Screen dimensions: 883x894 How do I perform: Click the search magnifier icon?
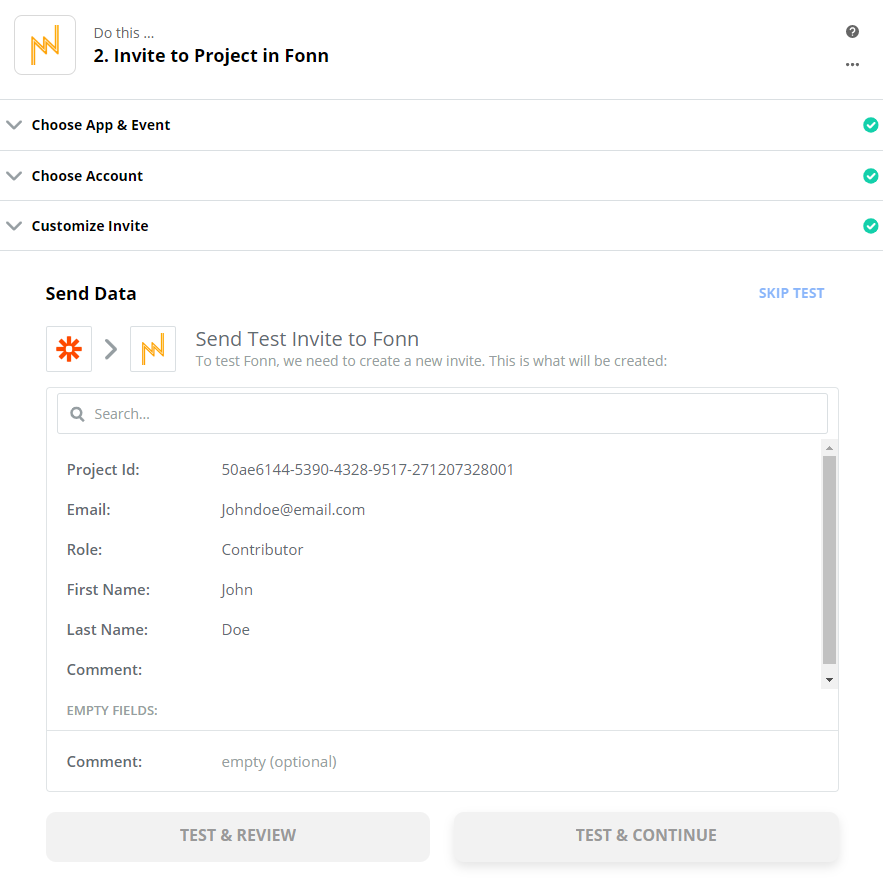click(77, 414)
